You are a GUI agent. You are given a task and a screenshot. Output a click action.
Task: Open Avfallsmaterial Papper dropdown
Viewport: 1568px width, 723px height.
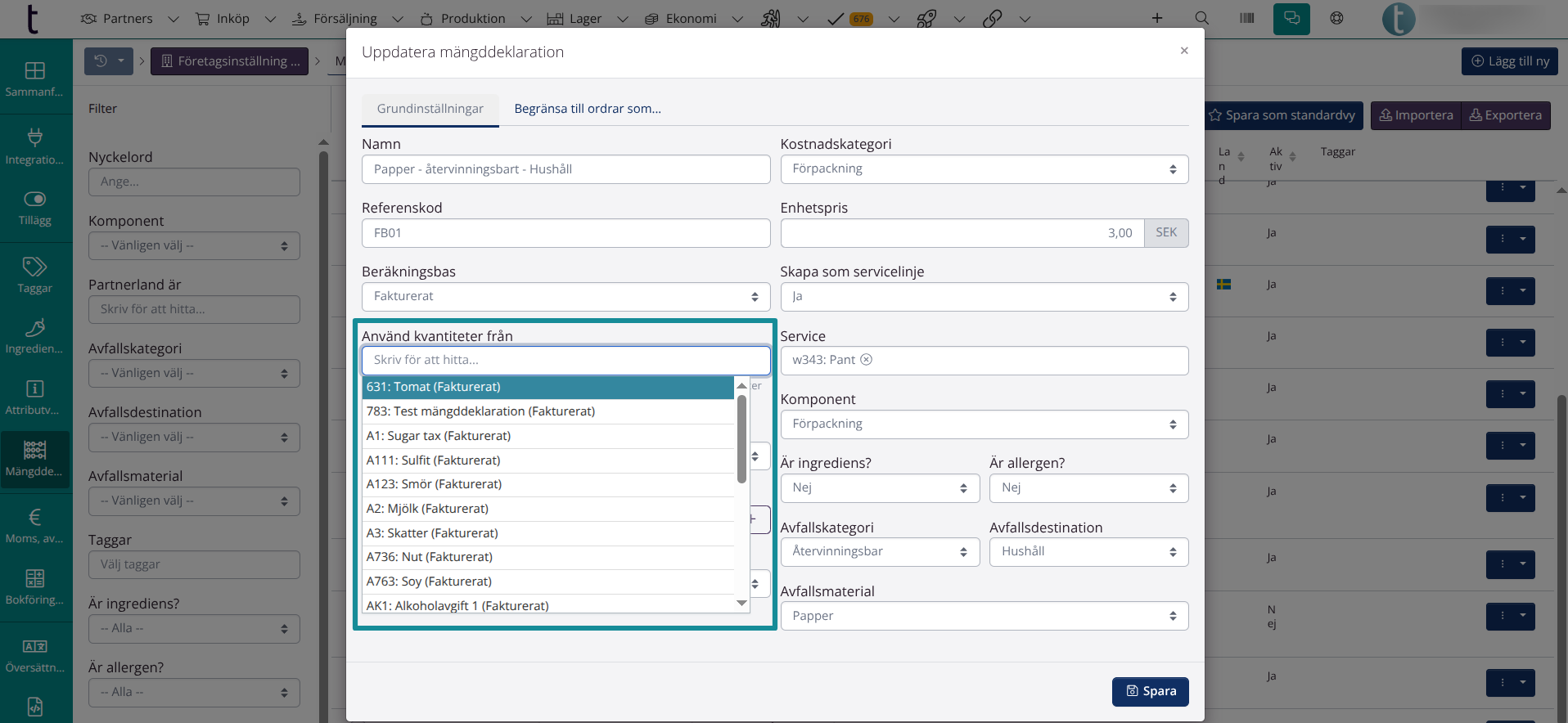tap(985, 616)
